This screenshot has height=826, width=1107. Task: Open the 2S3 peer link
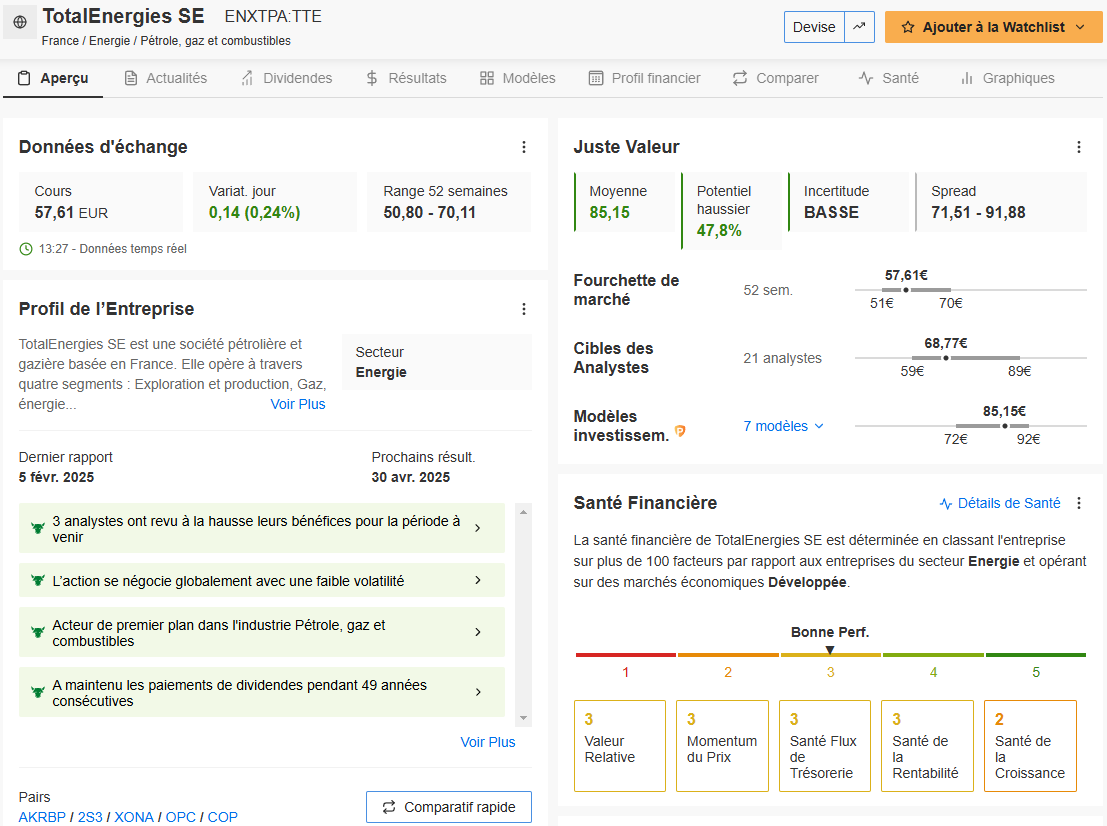90,817
